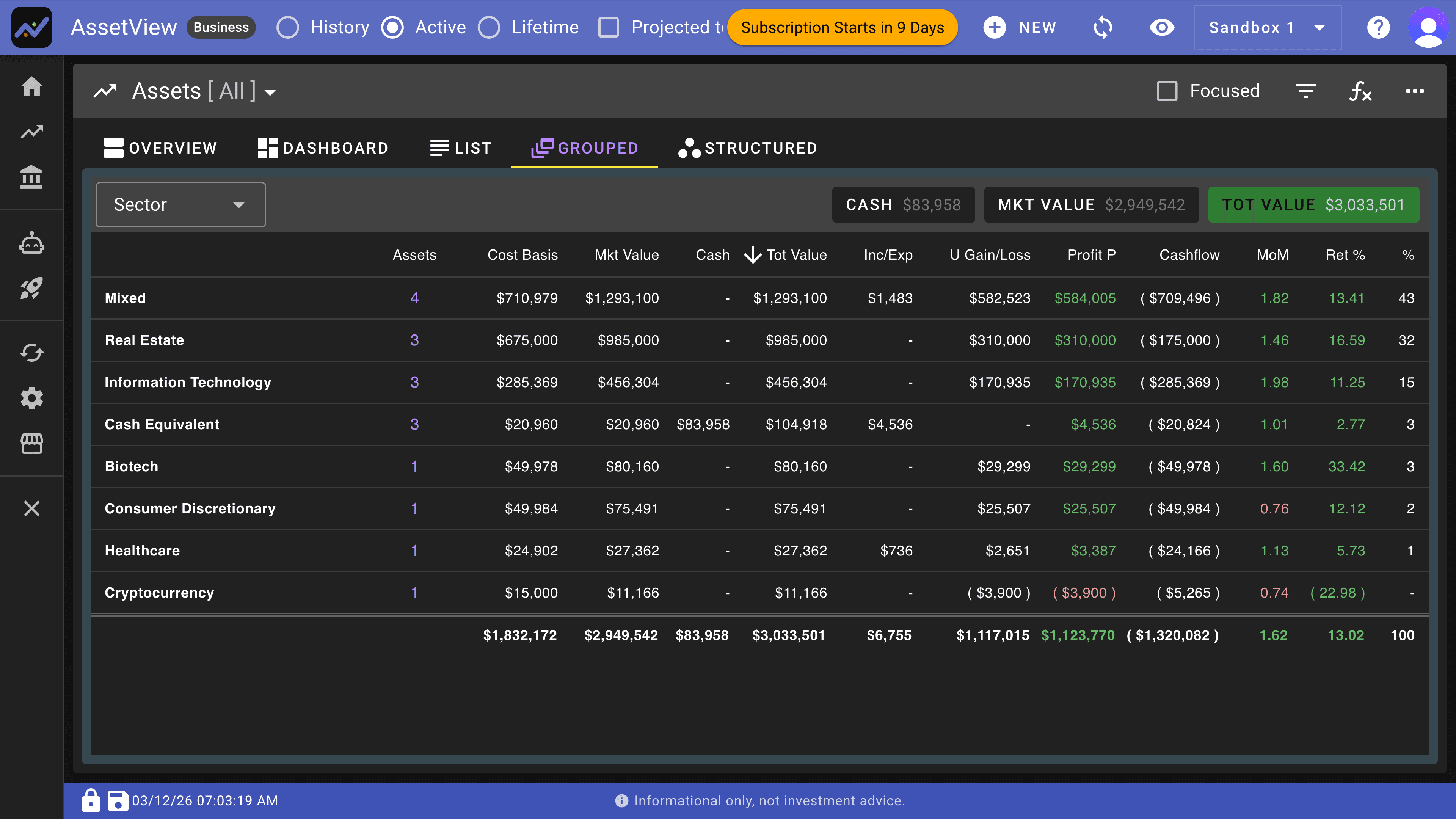The width and height of the screenshot is (1456, 819).
Task: Enable the Focused checkbox
Action: pos(1168,91)
